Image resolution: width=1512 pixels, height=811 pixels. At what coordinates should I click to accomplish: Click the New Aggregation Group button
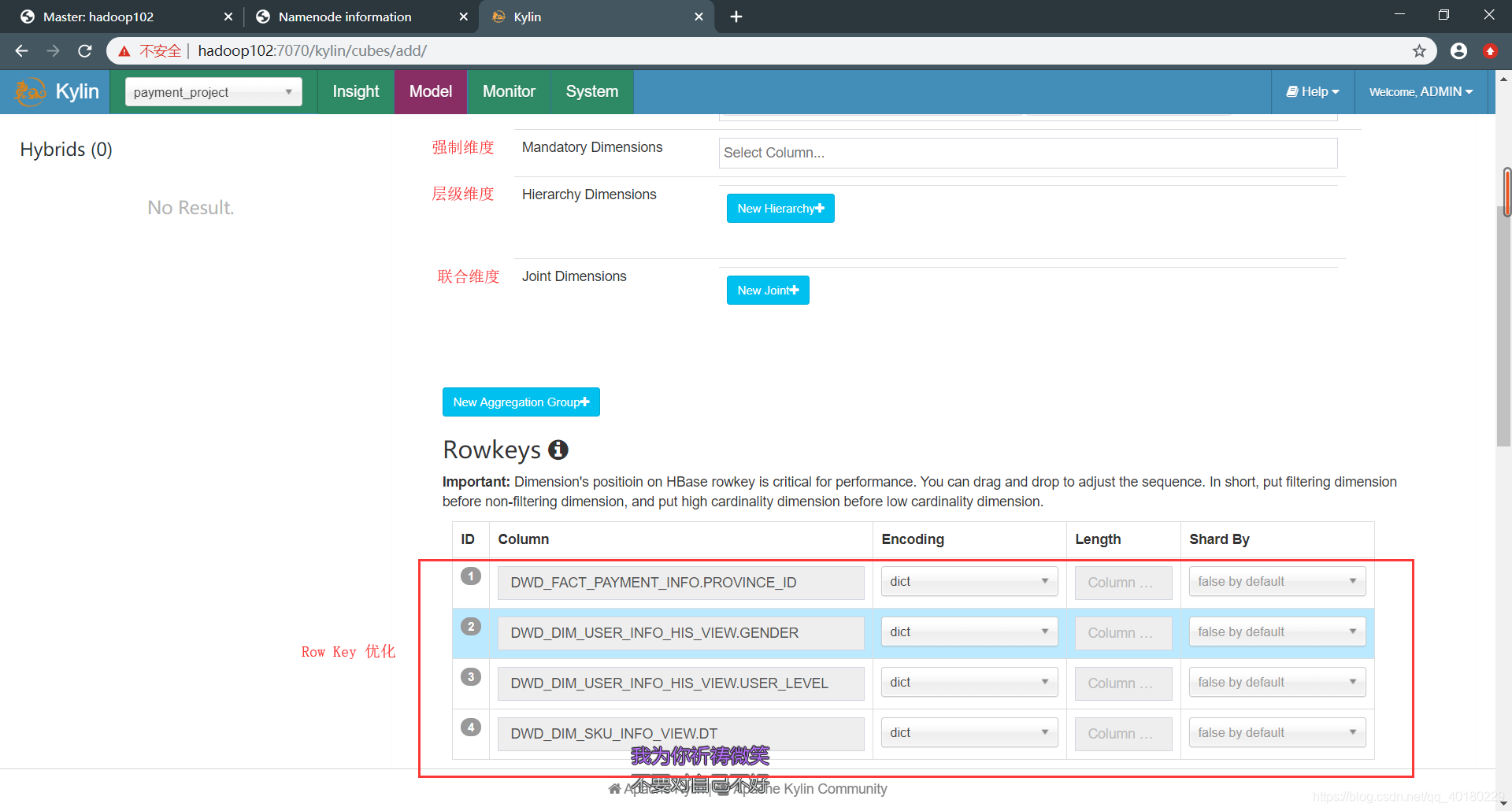click(521, 402)
